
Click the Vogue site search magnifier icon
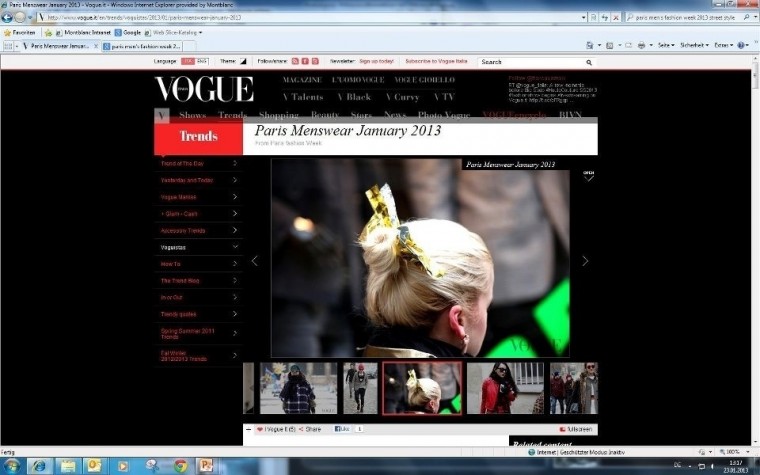(589, 63)
